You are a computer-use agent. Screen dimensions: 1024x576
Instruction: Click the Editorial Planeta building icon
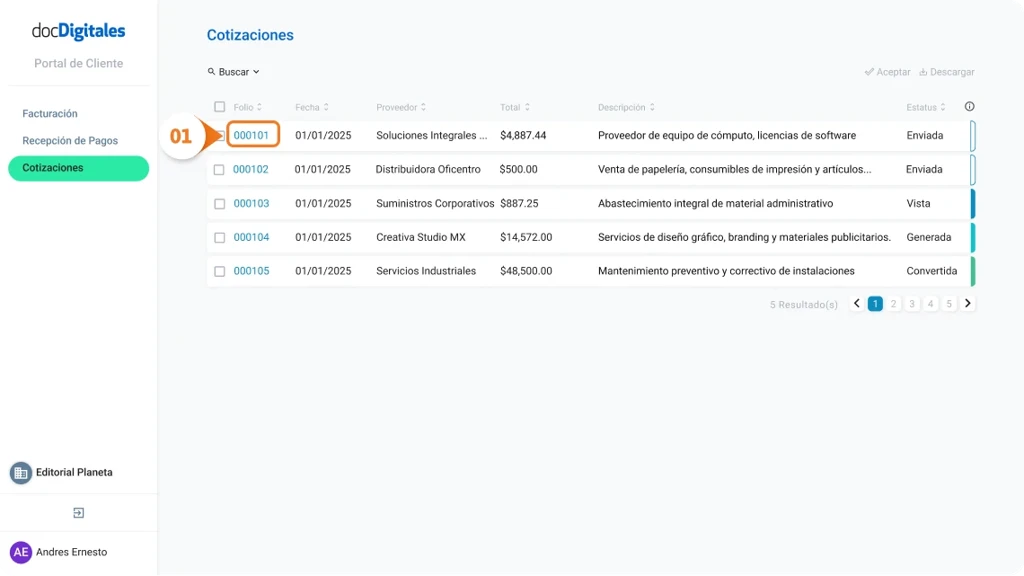coord(20,471)
